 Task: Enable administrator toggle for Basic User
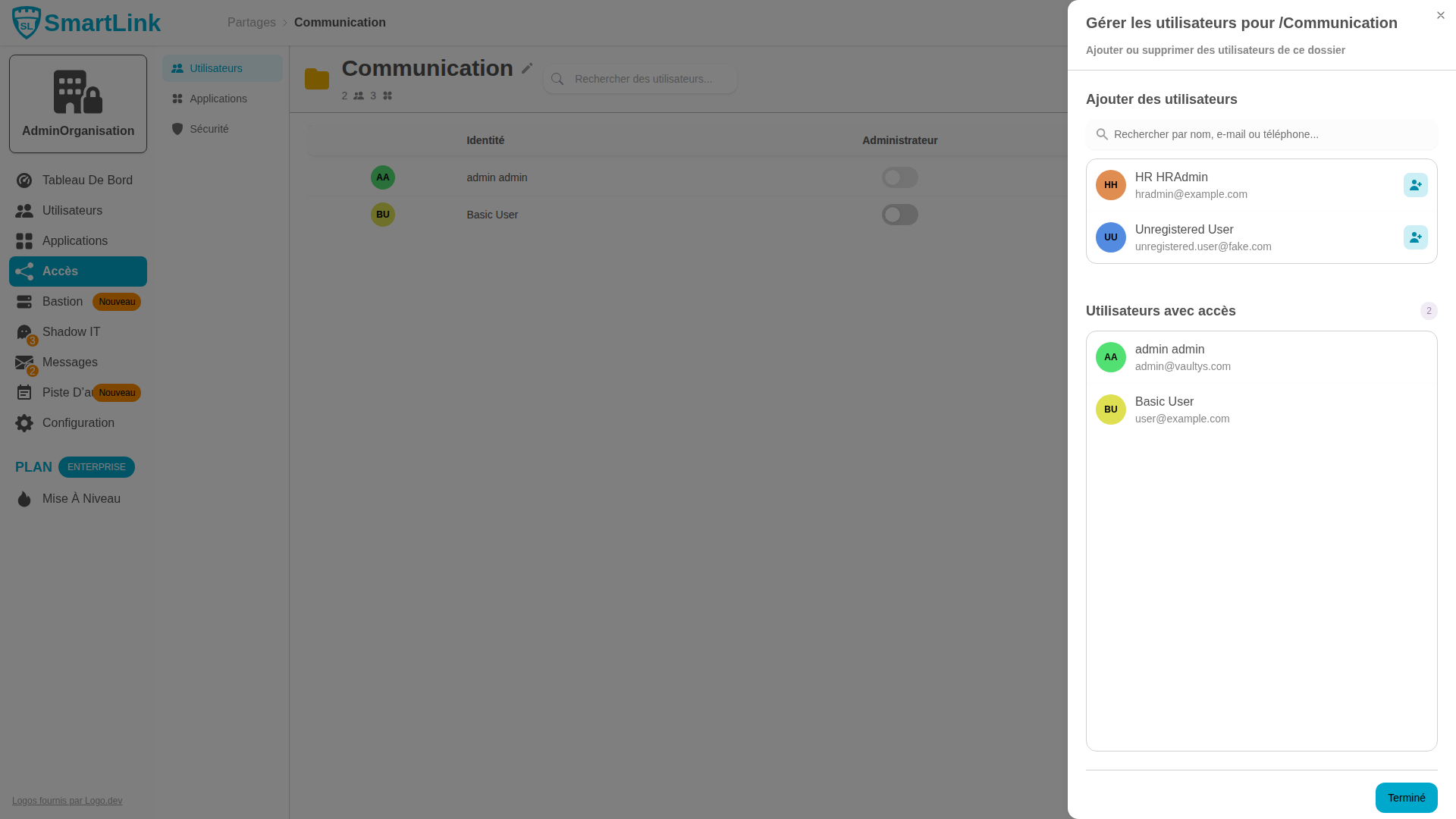coord(899,215)
